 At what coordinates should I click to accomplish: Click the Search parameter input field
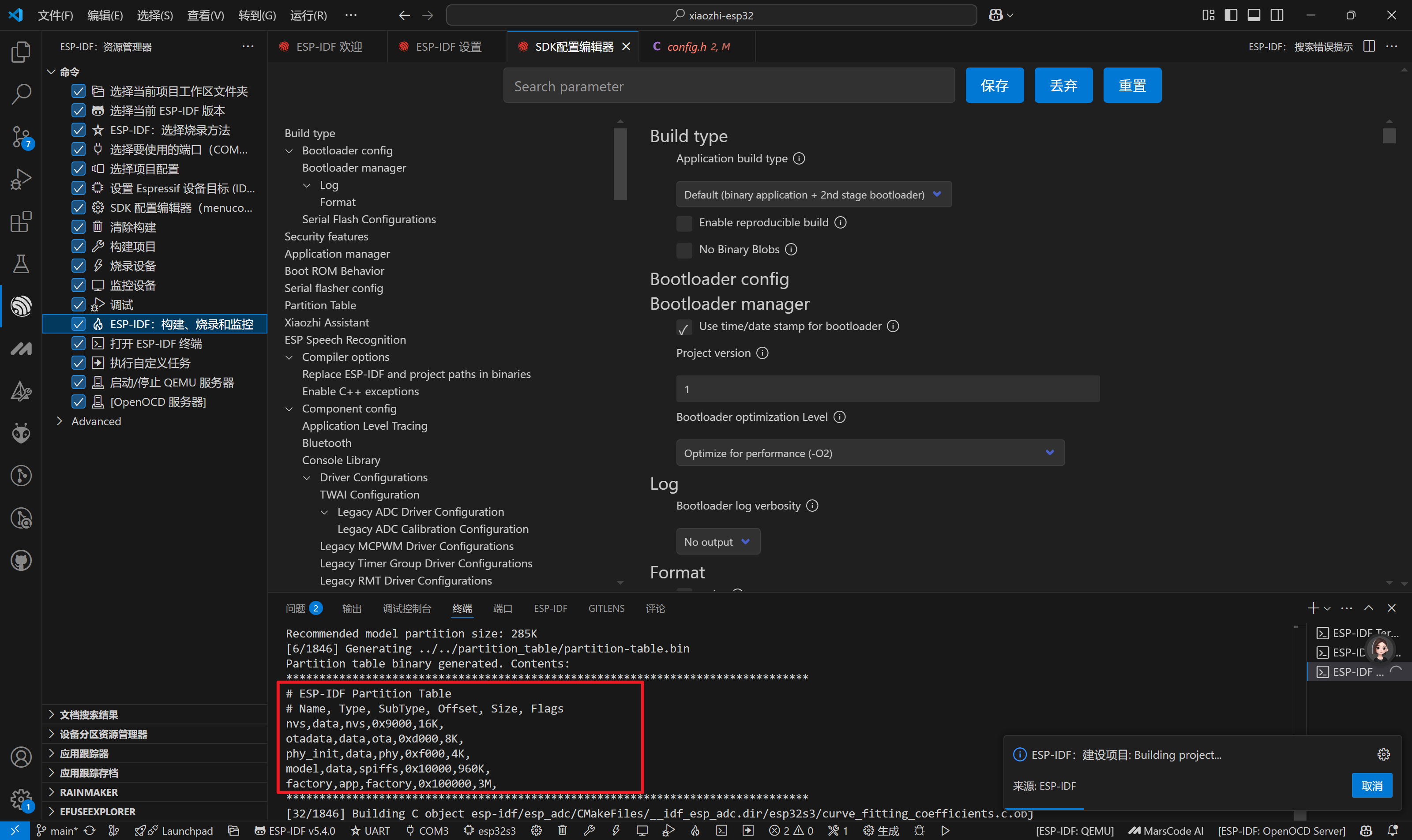(729, 86)
